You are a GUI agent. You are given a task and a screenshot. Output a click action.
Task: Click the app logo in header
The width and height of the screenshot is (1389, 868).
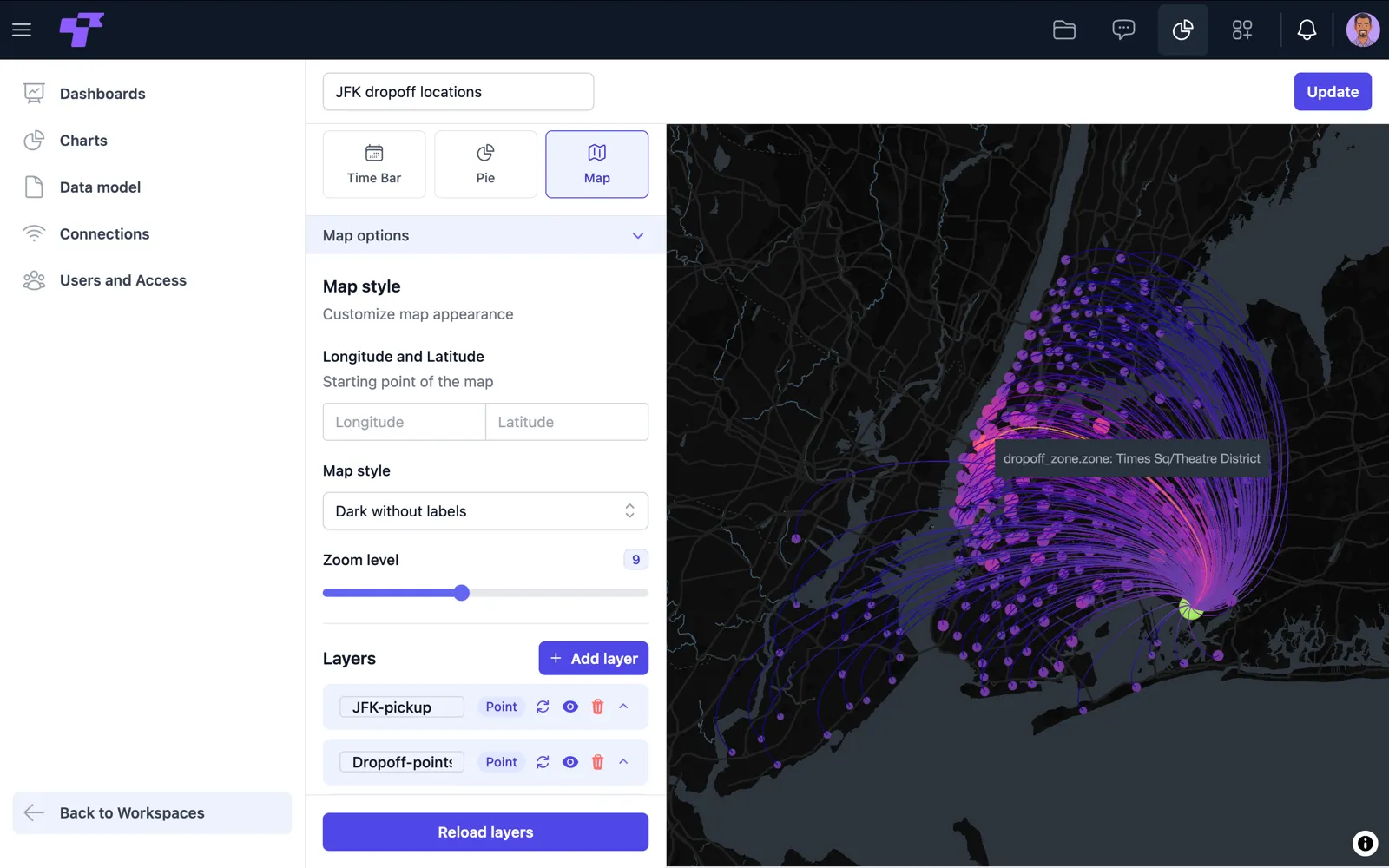[x=82, y=30]
